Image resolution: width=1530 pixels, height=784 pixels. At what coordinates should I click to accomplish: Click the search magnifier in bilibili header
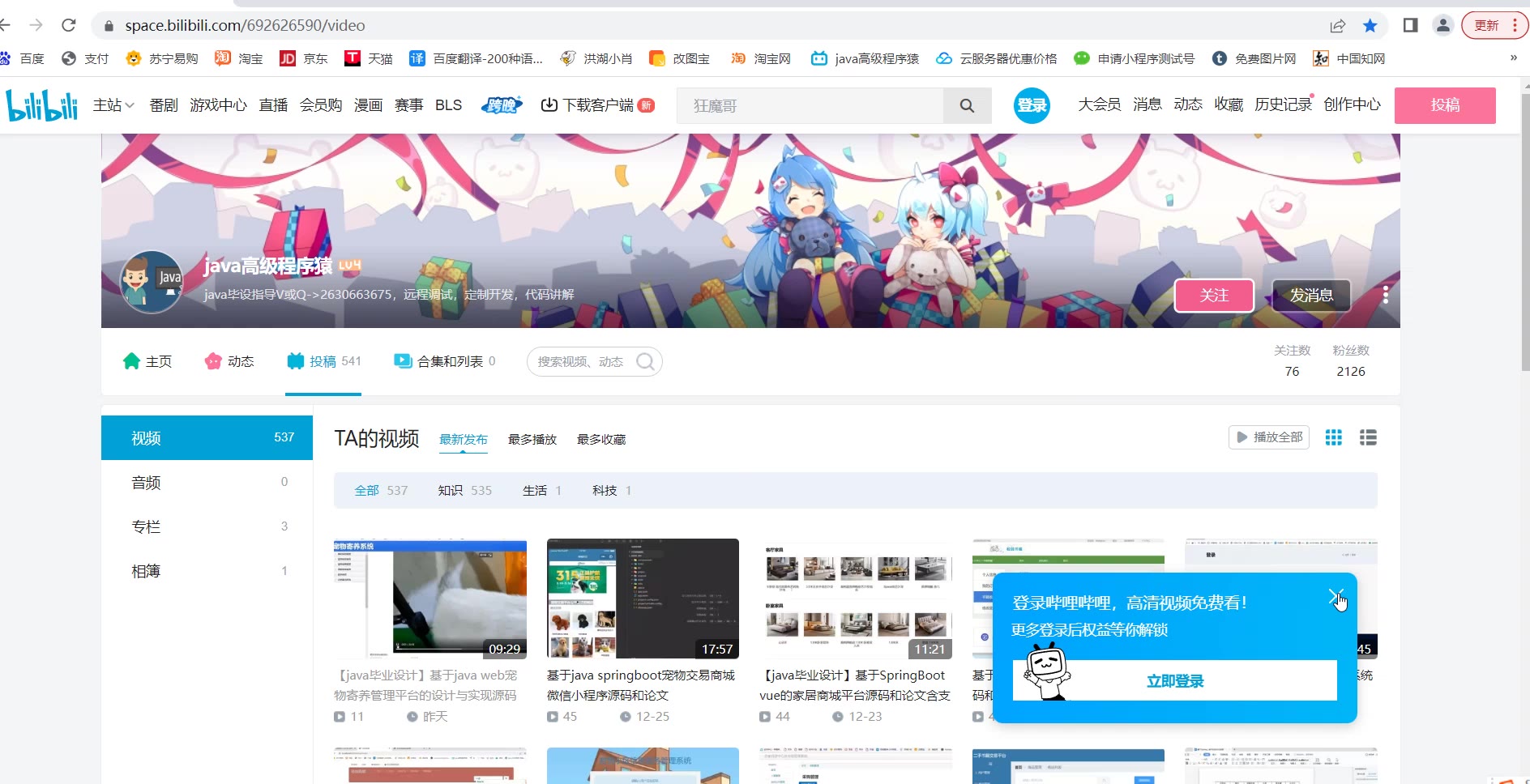pyautogui.click(x=967, y=105)
